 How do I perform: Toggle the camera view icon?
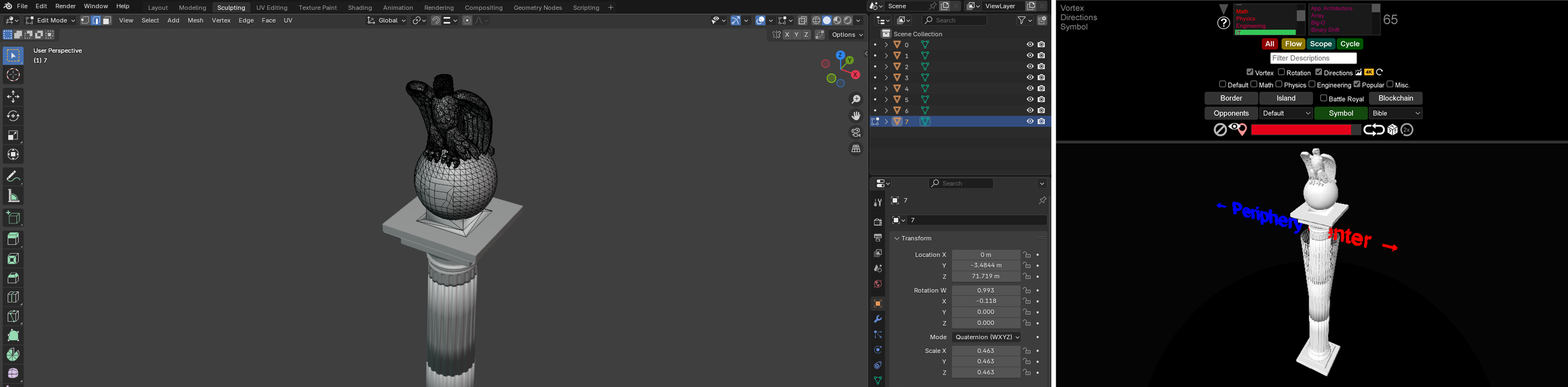856,133
